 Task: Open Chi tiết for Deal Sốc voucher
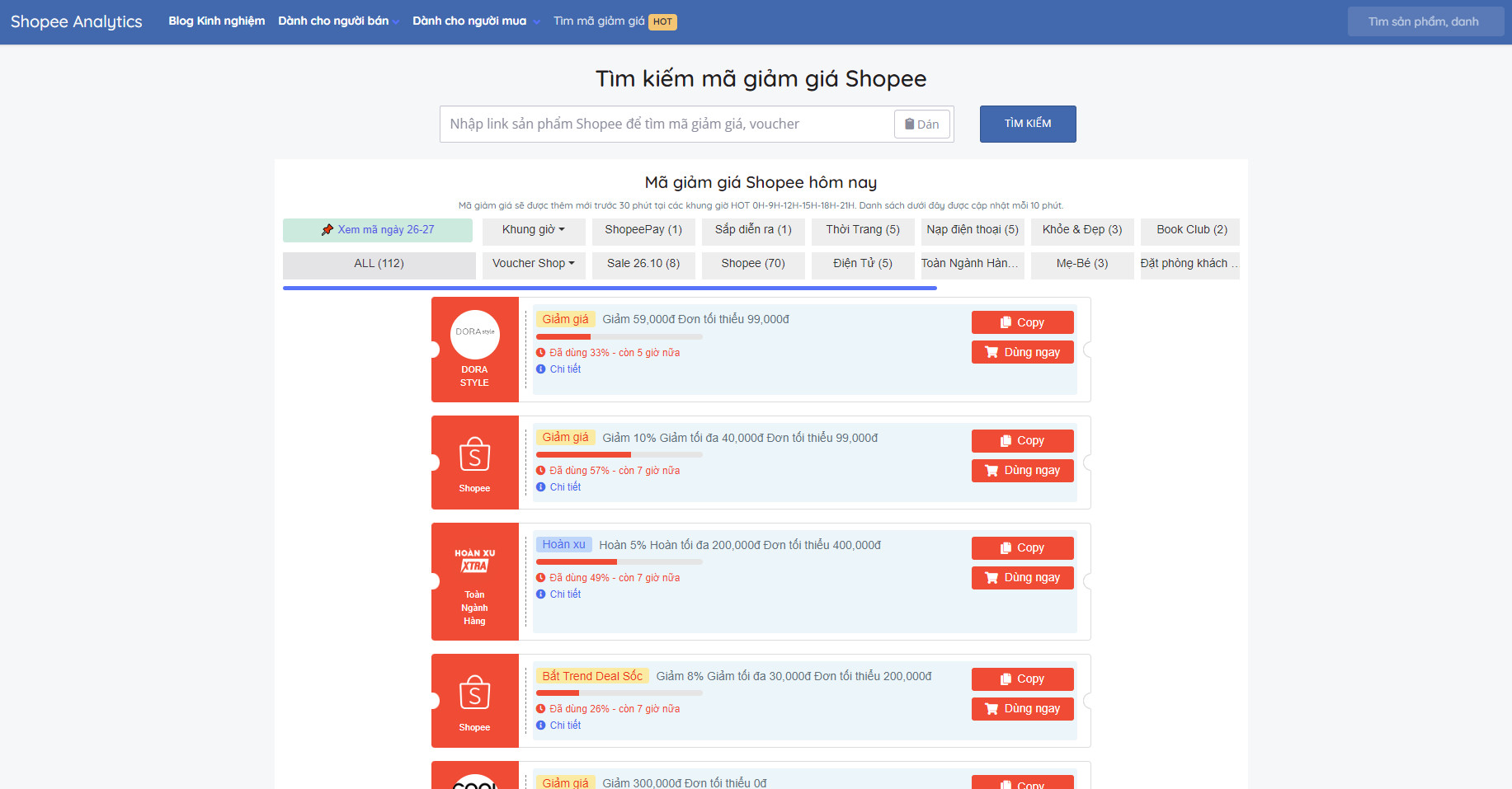pos(565,726)
